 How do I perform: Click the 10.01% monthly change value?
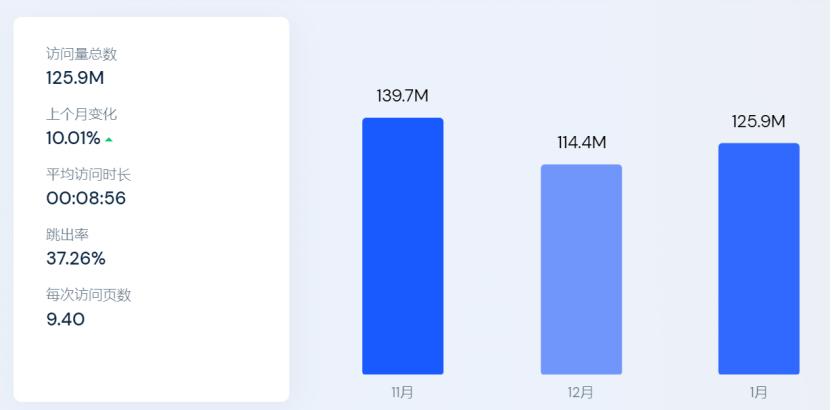click(x=73, y=138)
